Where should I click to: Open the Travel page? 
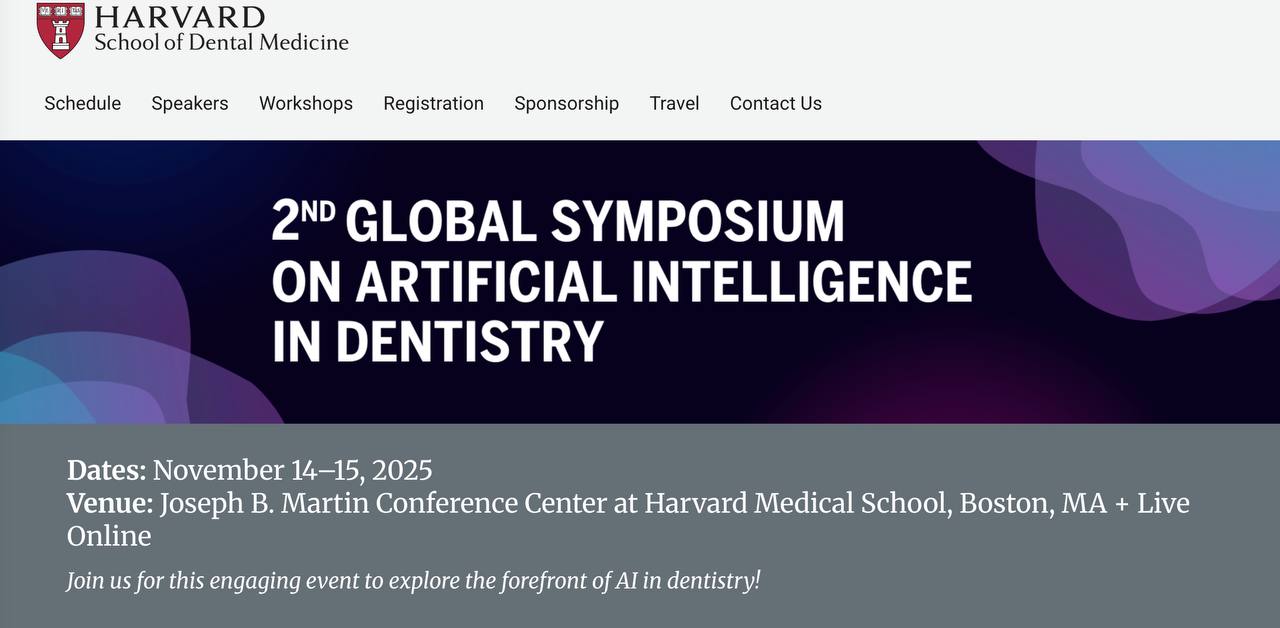(x=674, y=103)
